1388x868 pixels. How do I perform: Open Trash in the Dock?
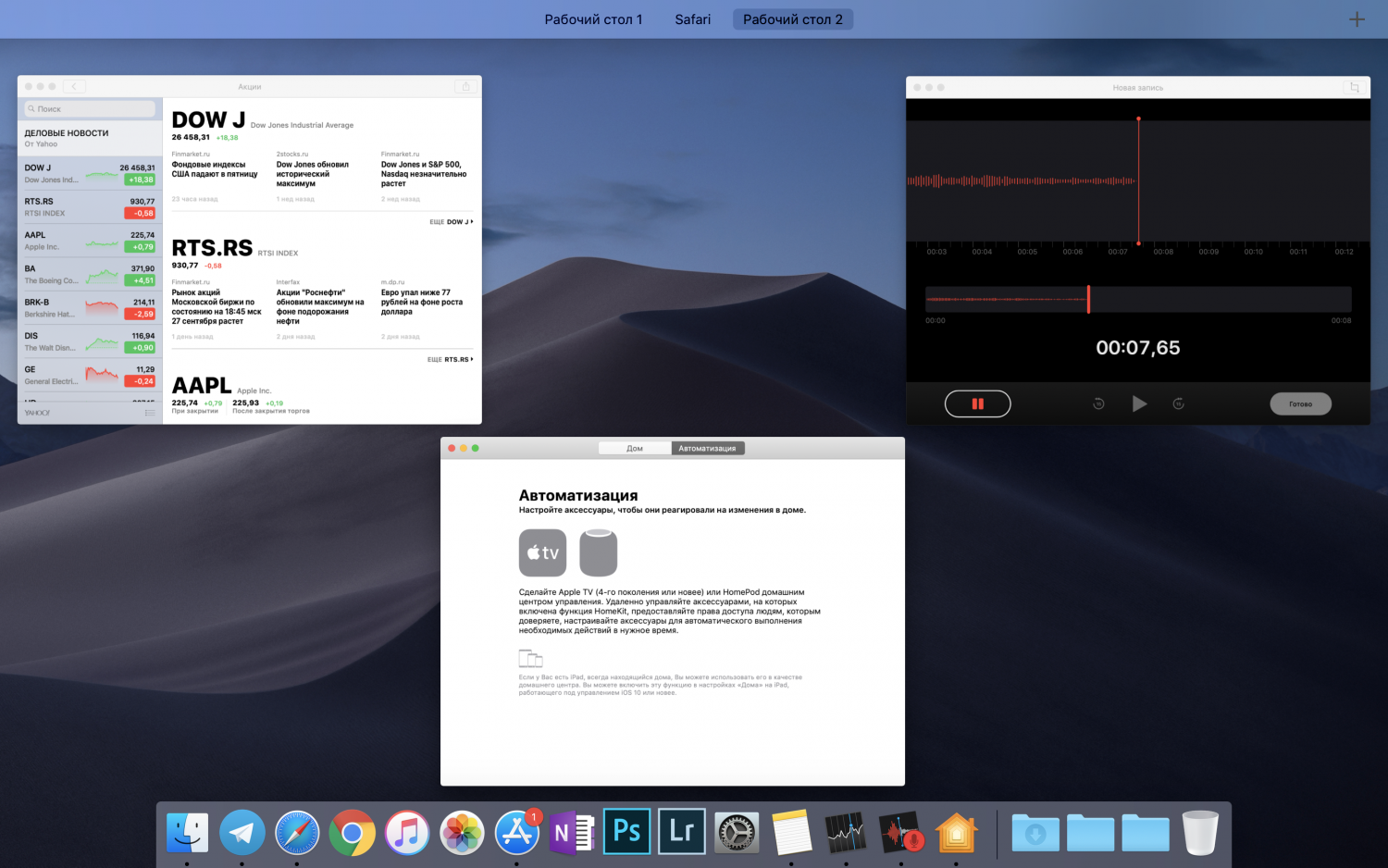1200,833
